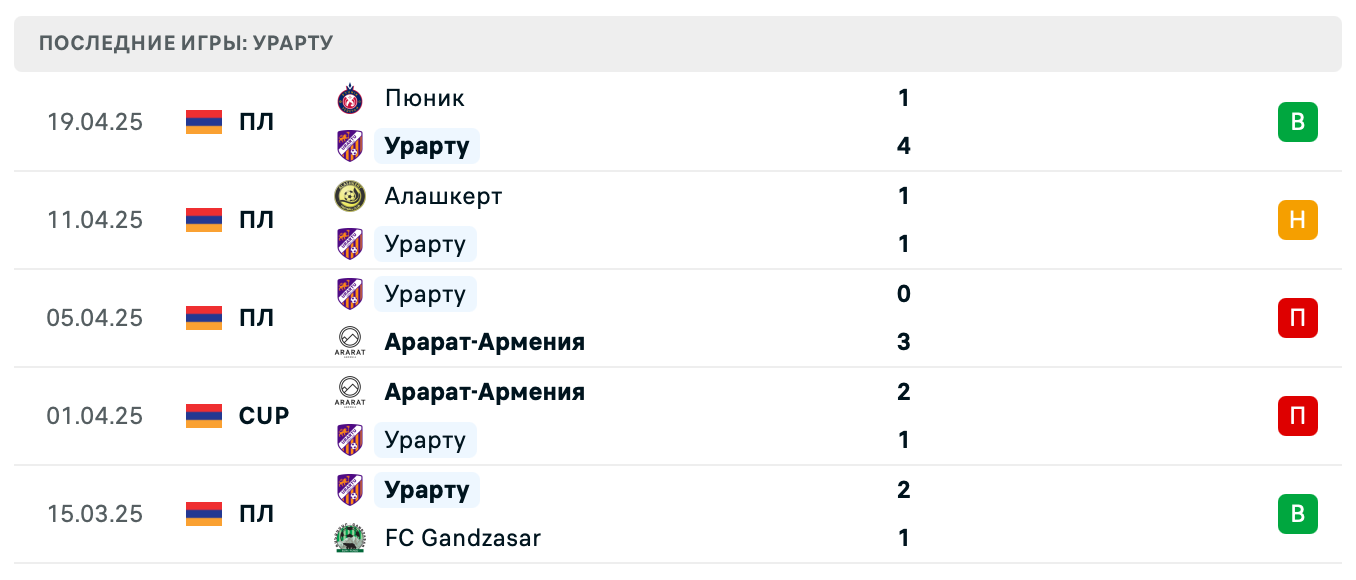The width and height of the screenshot is (1356, 580).
Task: Click the Urartu logo in the 05.04.25 row
Action: pyautogui.click(x=350, y=293)
